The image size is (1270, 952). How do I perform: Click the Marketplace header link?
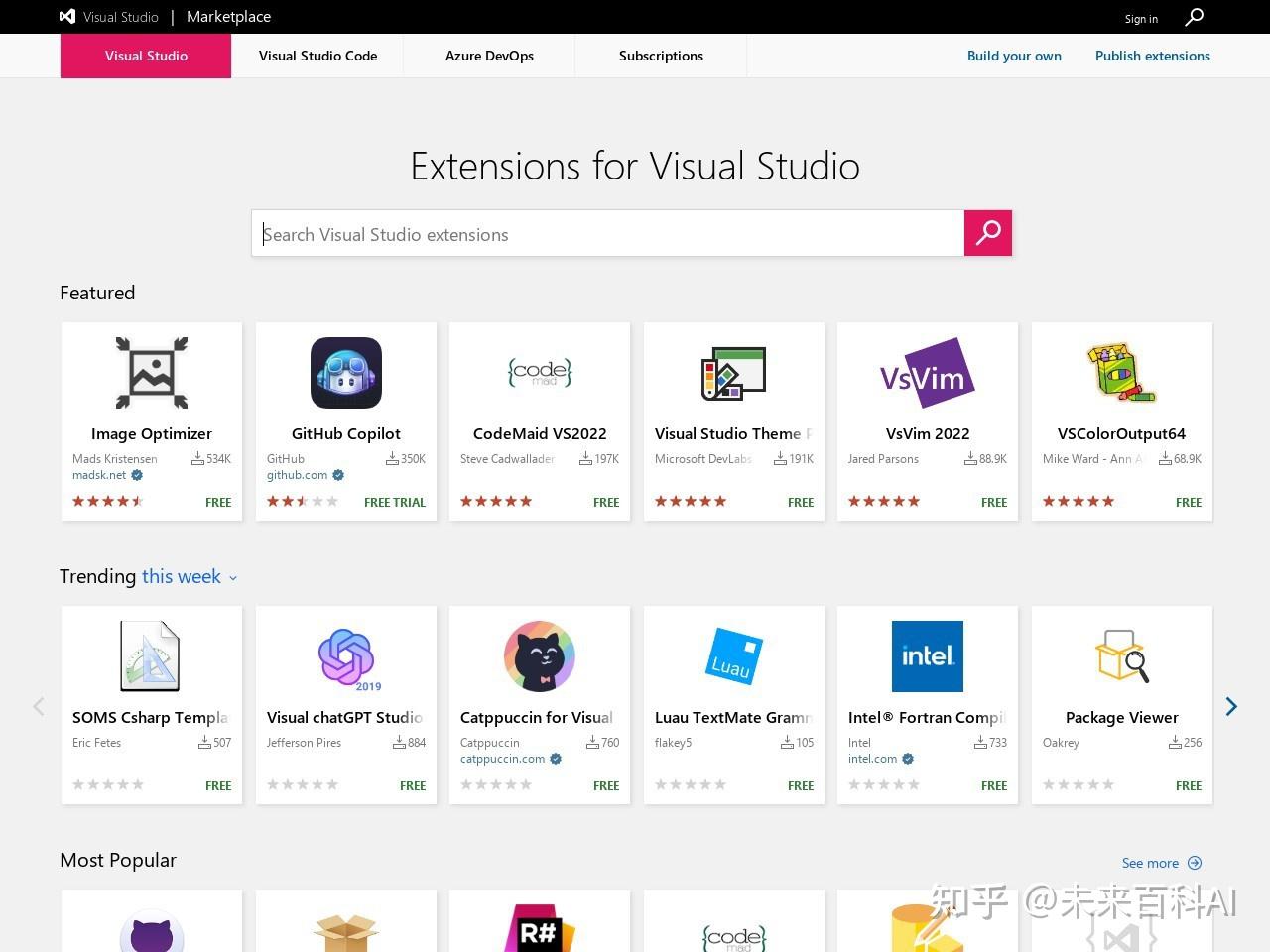[228, 17]
